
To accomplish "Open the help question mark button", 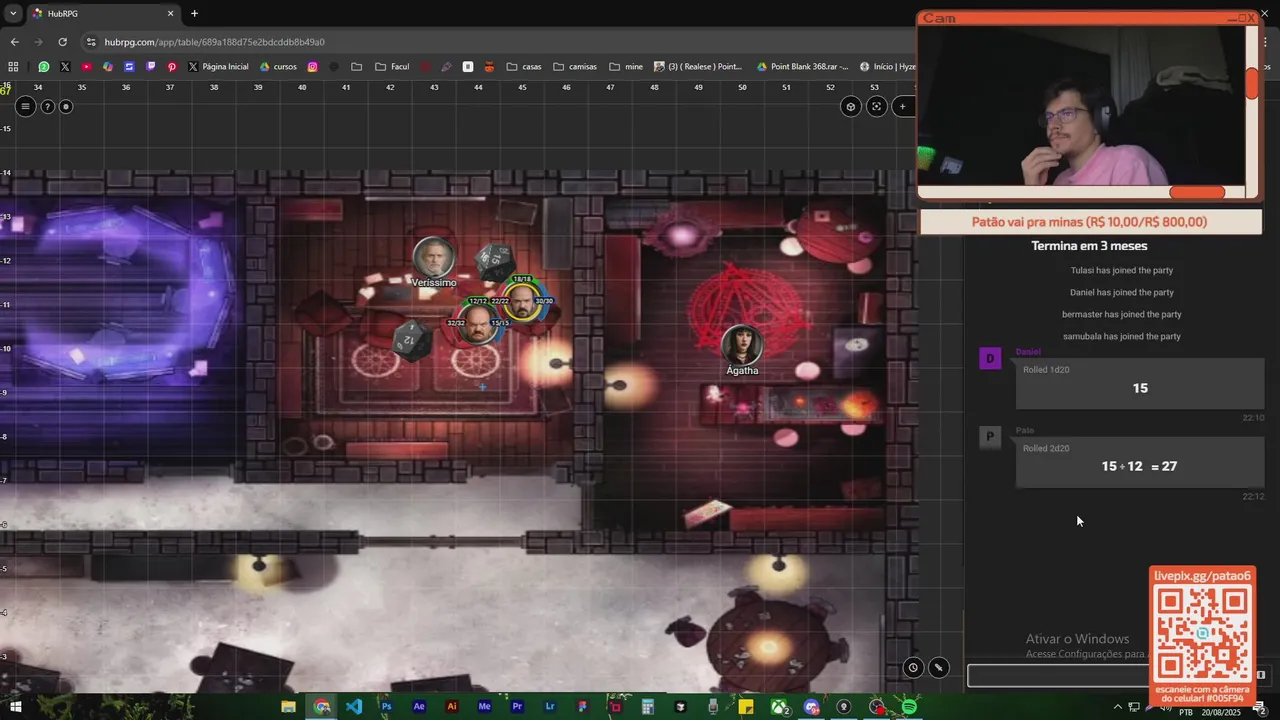I will 47,106.
